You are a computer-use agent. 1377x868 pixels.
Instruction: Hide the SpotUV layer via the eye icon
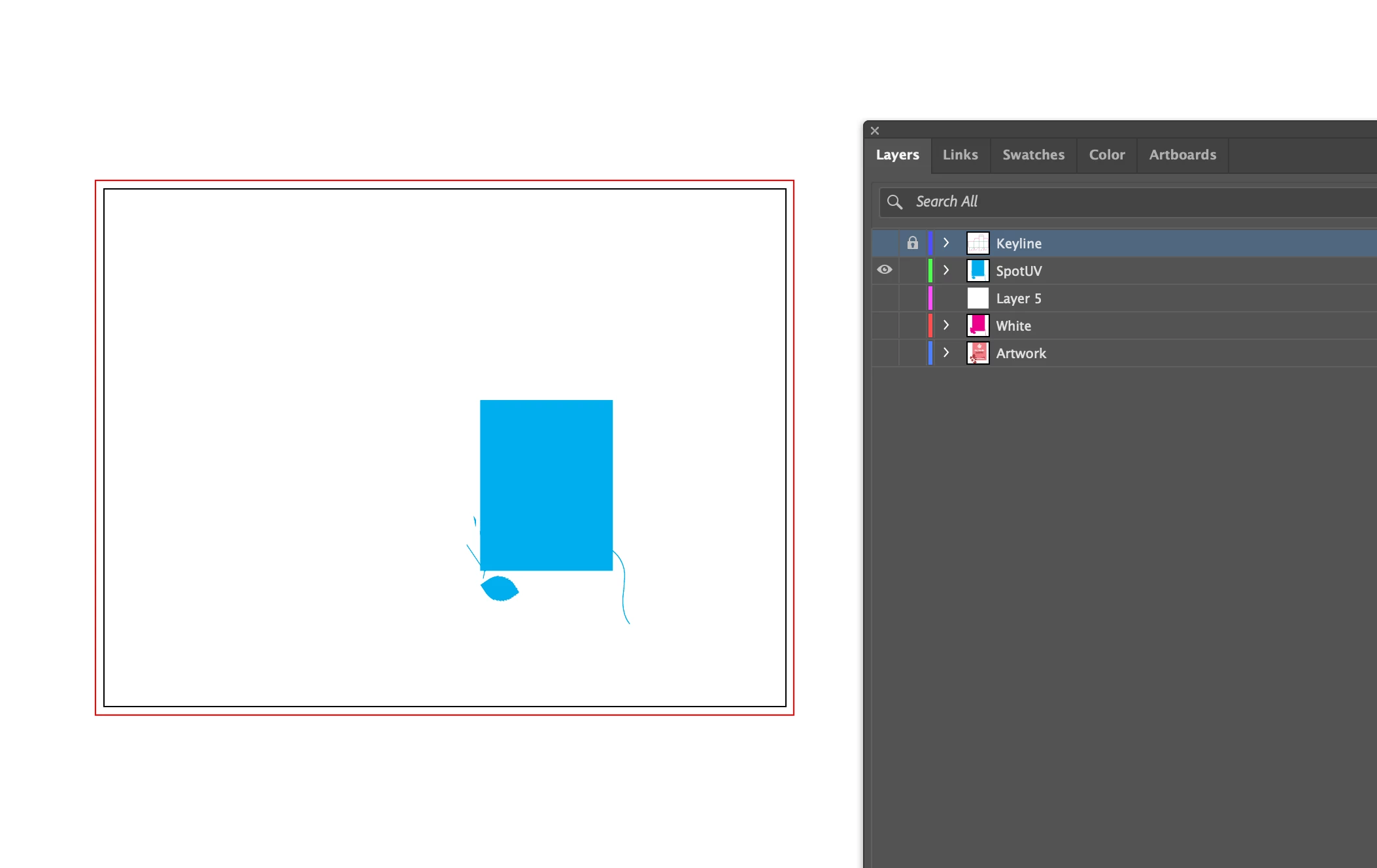885,270
